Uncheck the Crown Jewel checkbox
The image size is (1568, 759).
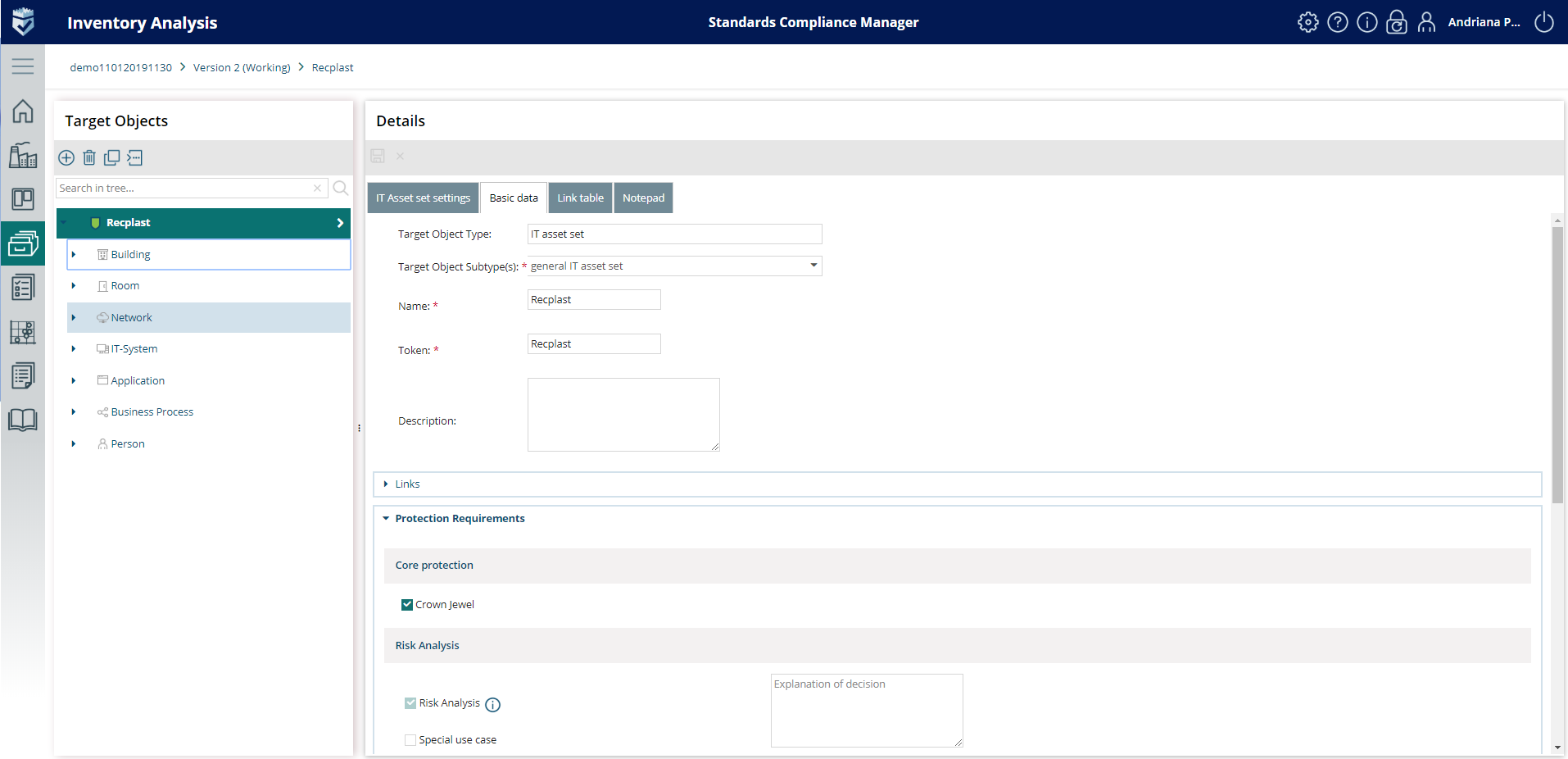[x=407, y=604]
